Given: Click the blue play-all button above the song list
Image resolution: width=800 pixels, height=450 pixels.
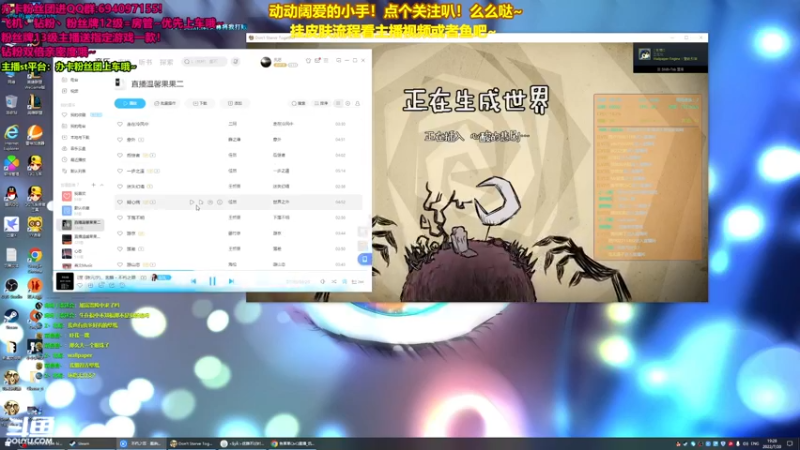Looking at the screenshot, I should tap(130, 104).
